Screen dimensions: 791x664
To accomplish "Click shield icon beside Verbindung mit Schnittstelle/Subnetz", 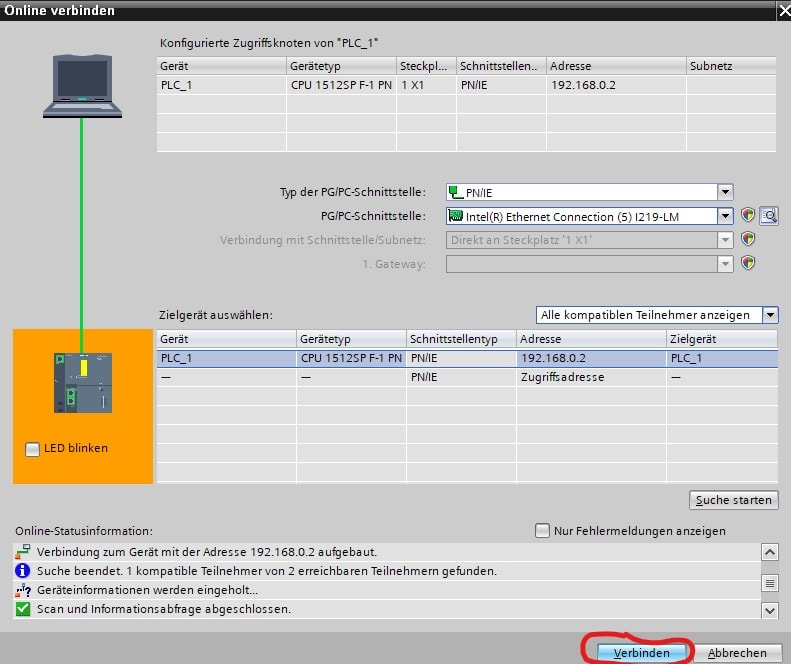I will click(x=747, y=240).
